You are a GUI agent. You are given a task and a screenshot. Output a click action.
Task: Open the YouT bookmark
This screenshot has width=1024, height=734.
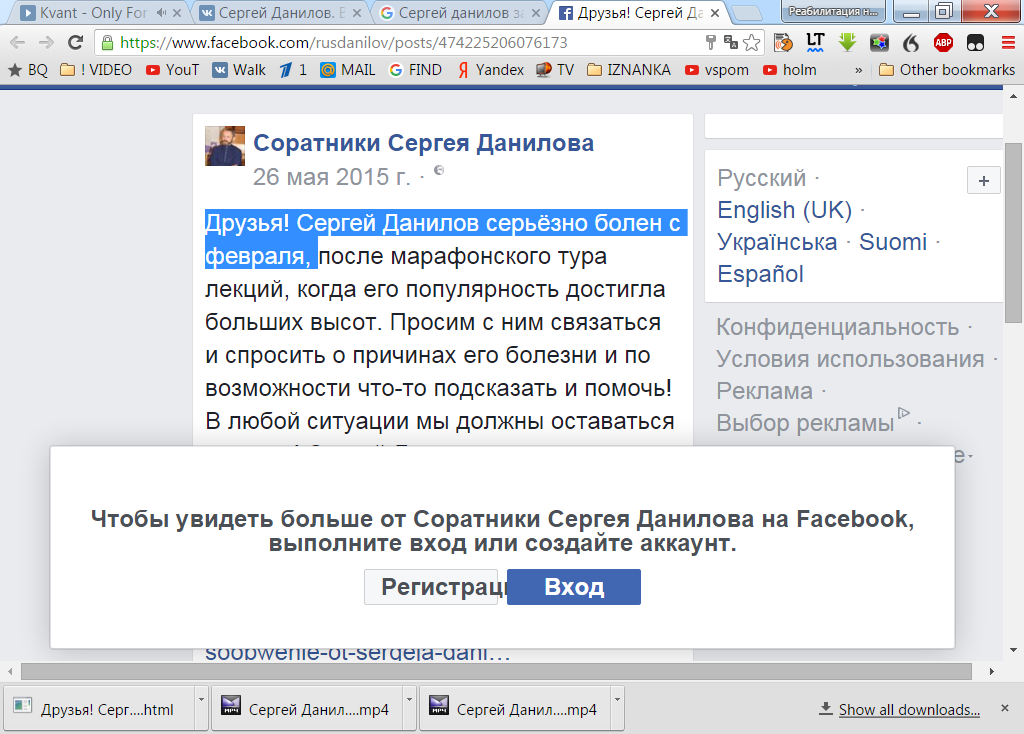[172, 70]
